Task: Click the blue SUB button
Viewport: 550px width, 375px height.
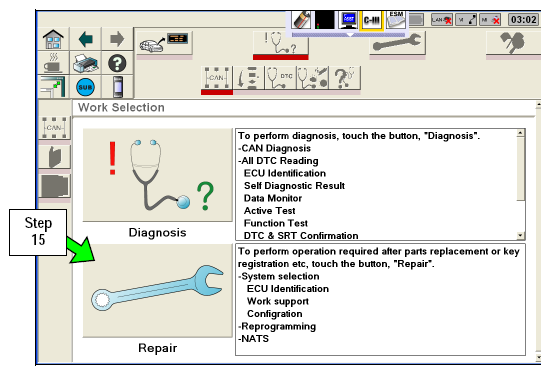Action: (85, 87)
